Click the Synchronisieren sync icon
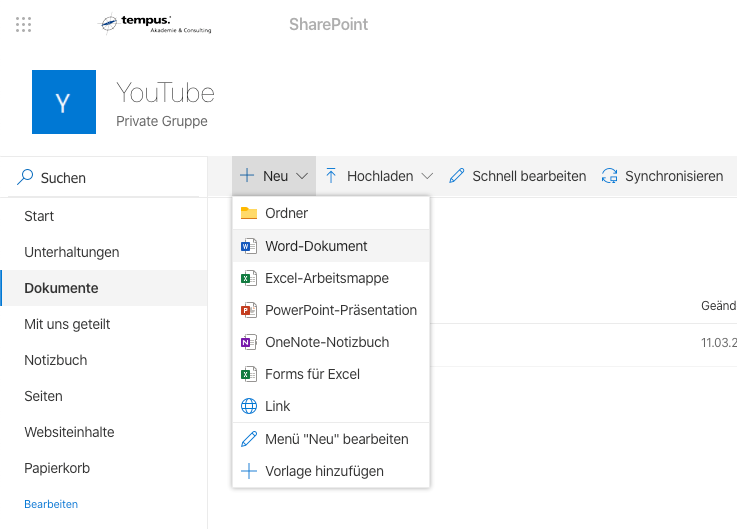 [x=610, y=176]
